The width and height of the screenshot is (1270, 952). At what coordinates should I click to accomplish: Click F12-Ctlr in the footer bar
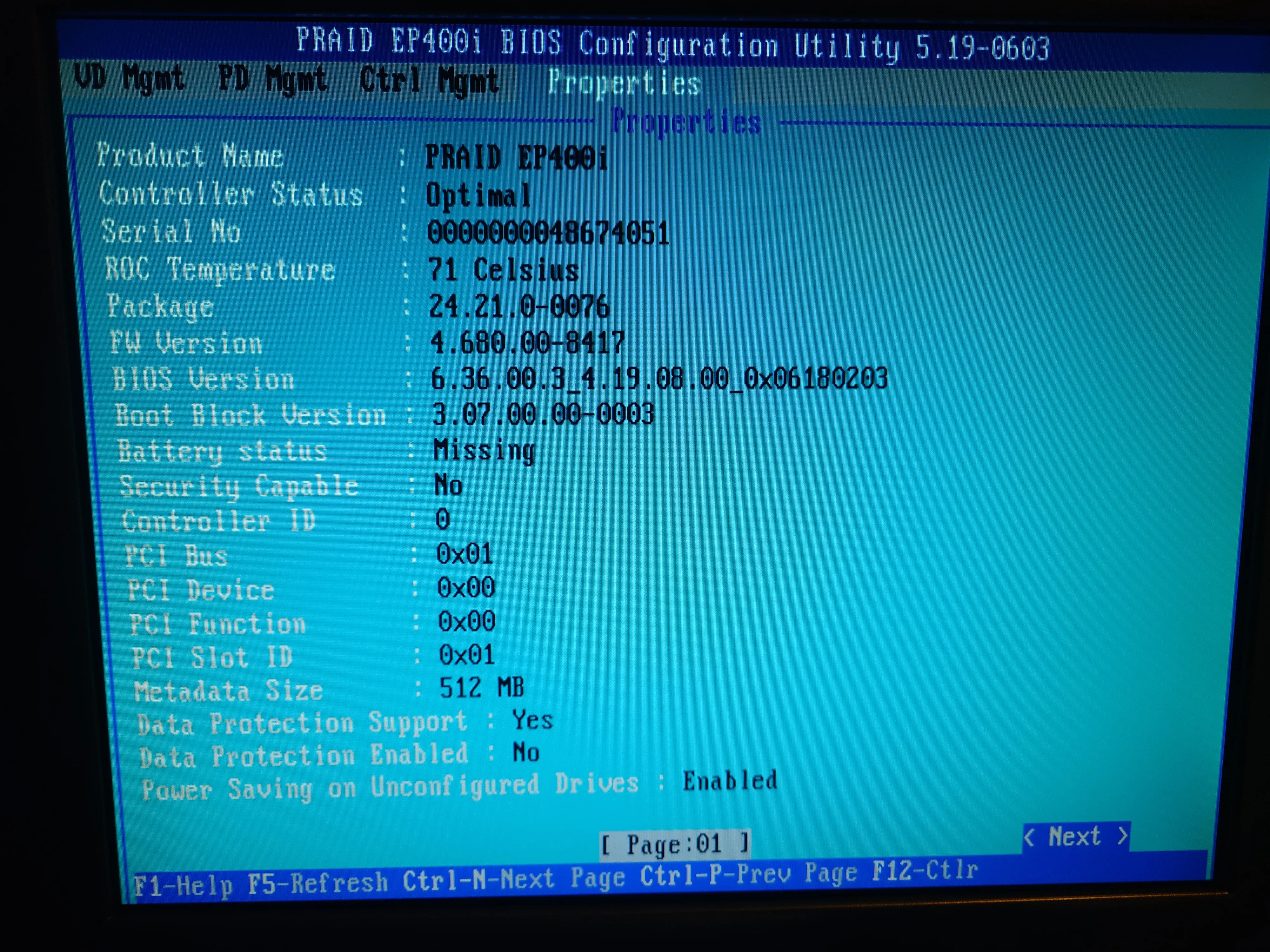[x=924, y=871]
